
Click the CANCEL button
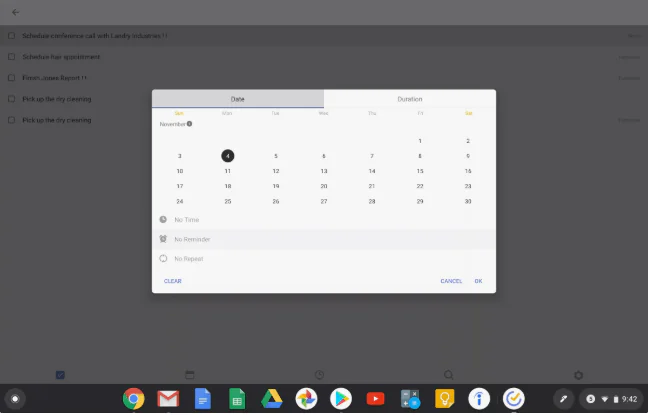pyautogui.click(x=451, y=281)
